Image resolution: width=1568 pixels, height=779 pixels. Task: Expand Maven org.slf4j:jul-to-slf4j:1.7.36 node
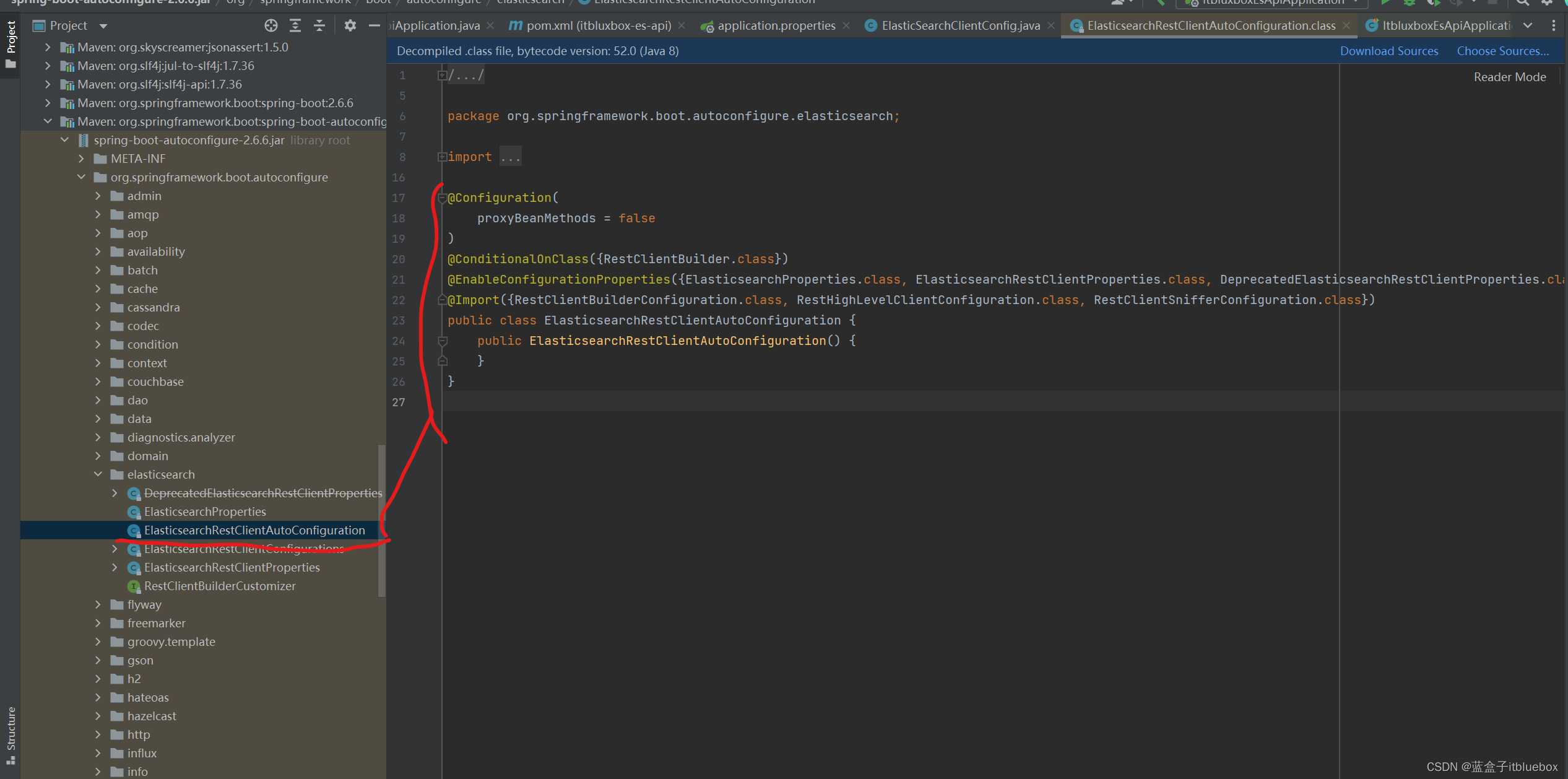tap(48, 66)
